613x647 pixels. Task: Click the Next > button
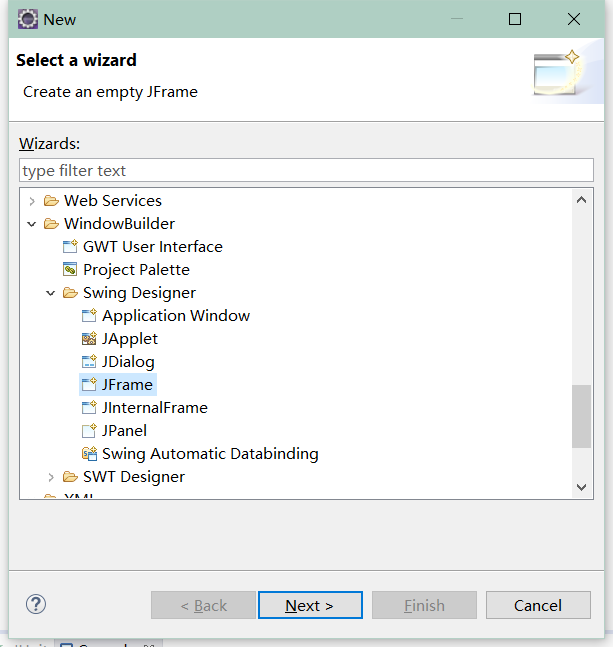[310, 605]
